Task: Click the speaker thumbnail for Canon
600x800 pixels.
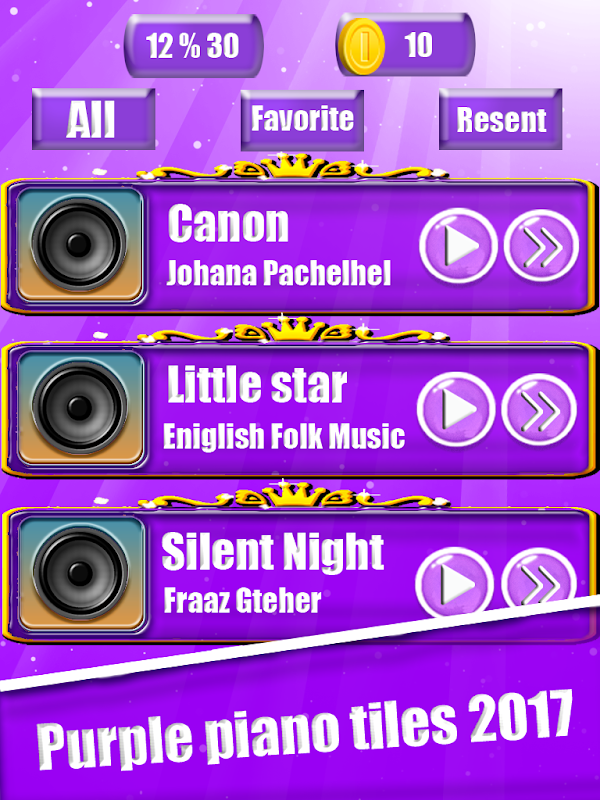Action: [x=80, y=245]
